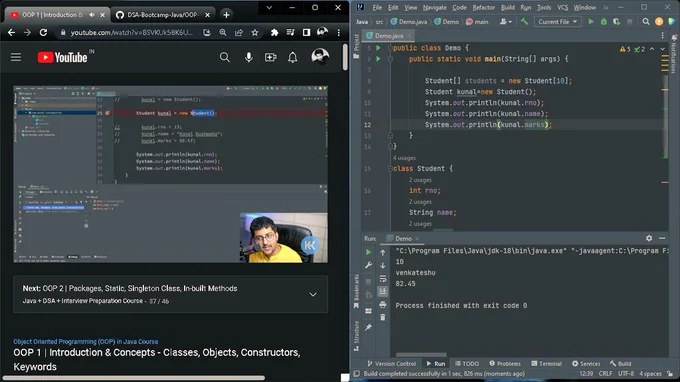The height and width of the screenshot is (382, 680).
Task: Toggle scroll to end in Run console
Action: (x=382, y=291)
